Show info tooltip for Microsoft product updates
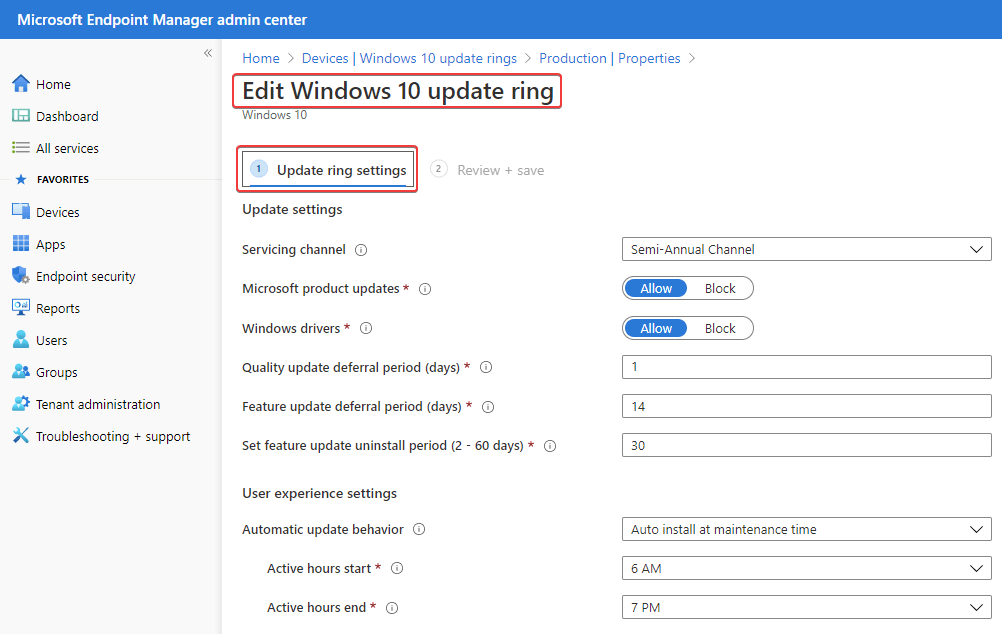This screenshot has width=1002, height=634. (425, 289)
